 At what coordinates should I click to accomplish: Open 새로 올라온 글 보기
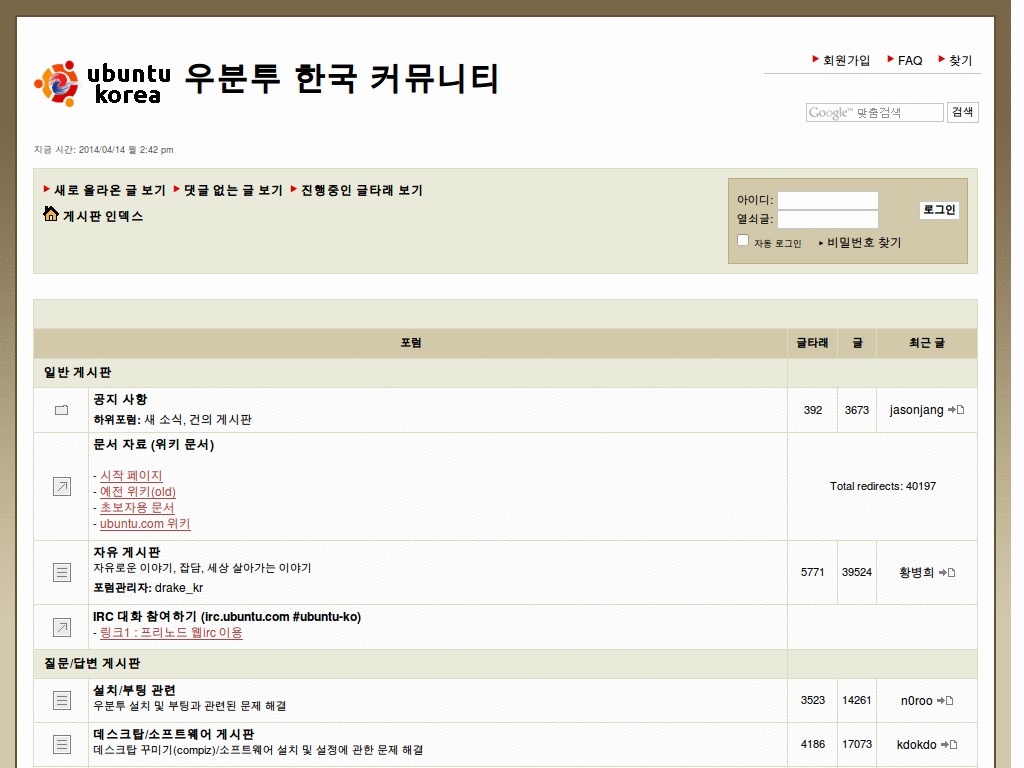coord(110,190)
